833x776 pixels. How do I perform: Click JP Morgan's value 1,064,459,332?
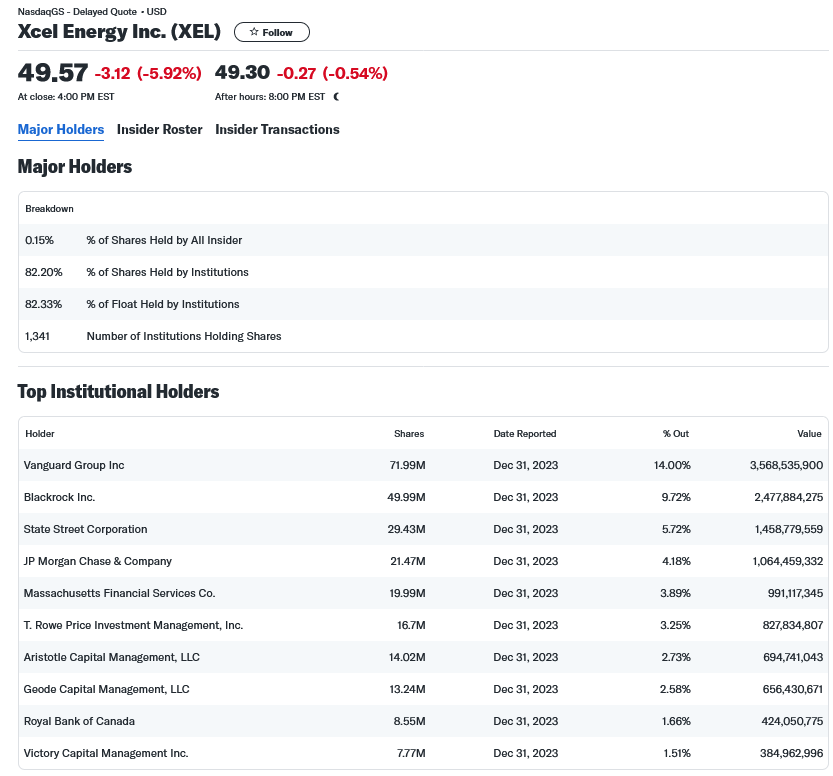point(788,561)
